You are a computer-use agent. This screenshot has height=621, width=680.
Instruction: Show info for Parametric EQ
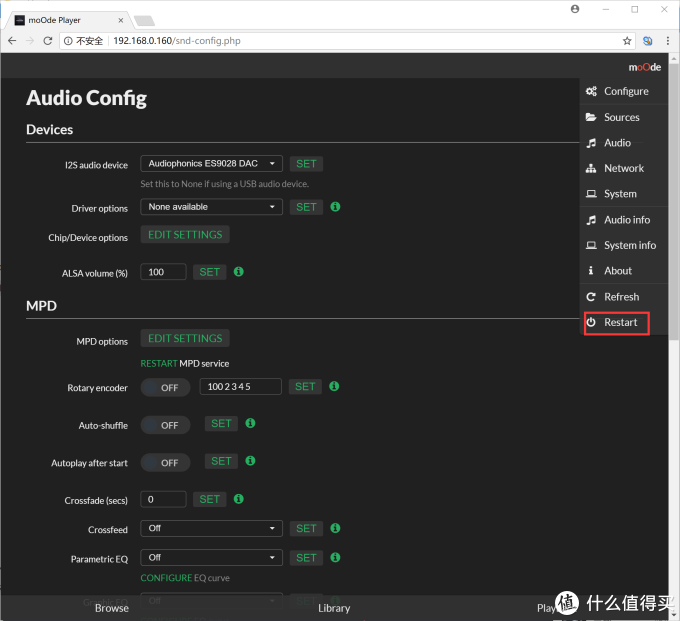point(335,557)
